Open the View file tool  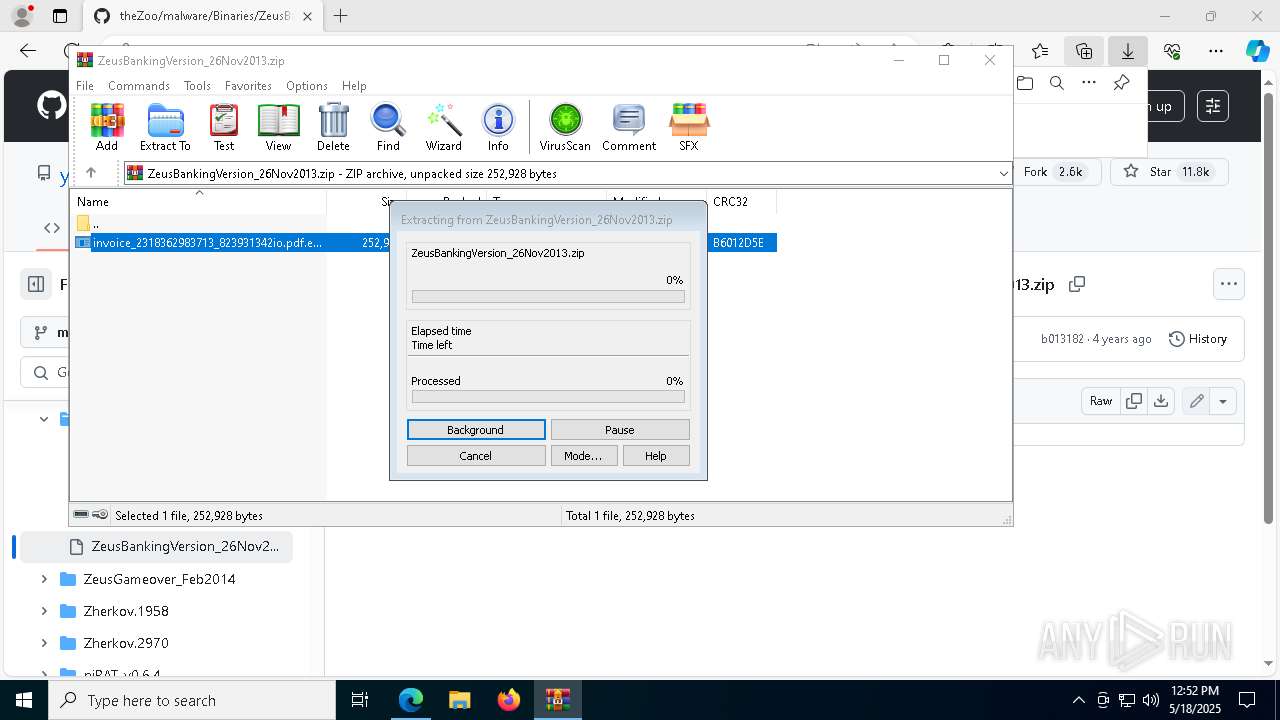pyautogui.click(x=278, y=127)
